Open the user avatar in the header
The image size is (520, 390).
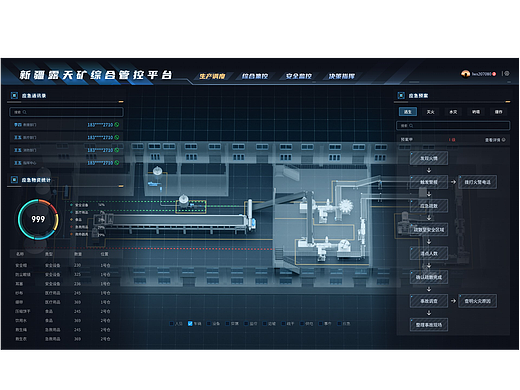point(465,74)
